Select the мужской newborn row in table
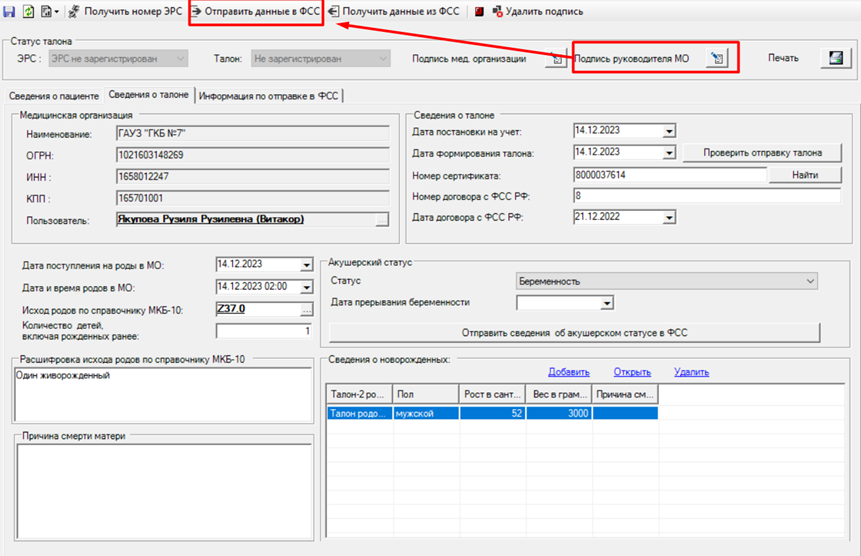861x556 pixels. coord(493,413)
